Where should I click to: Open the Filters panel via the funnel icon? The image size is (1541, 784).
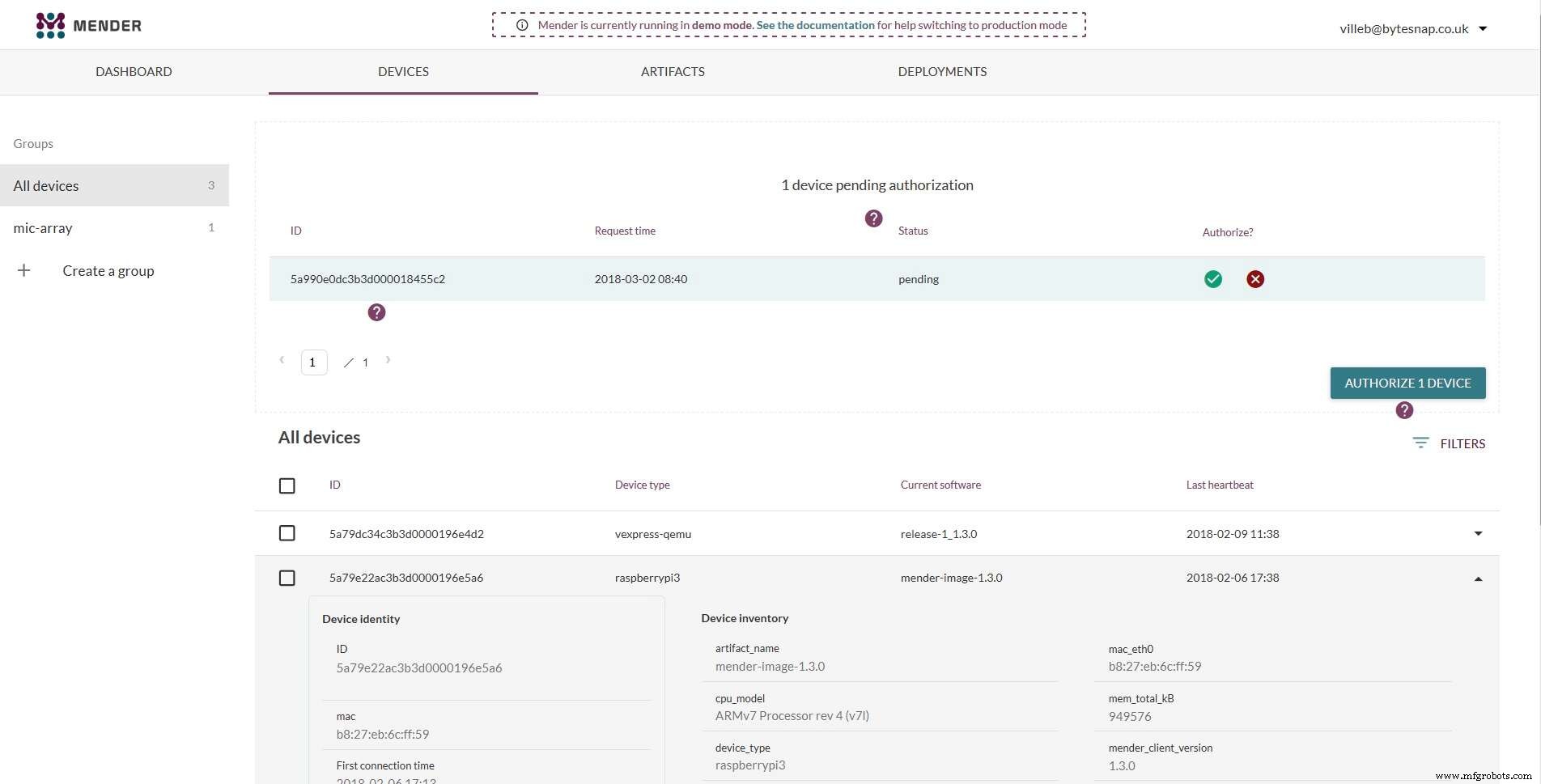coord(1420,443)
